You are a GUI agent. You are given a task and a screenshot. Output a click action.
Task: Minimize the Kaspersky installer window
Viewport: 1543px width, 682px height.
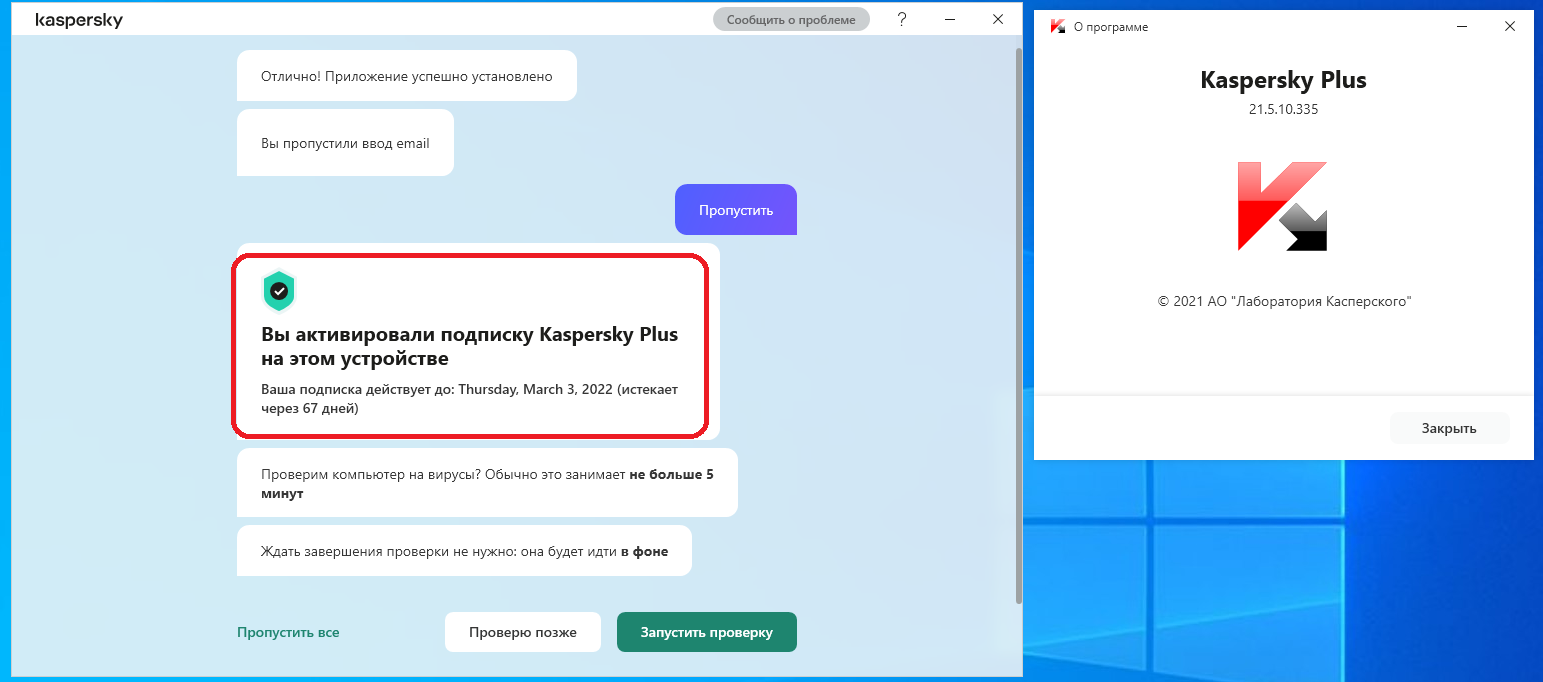point(950,19)
